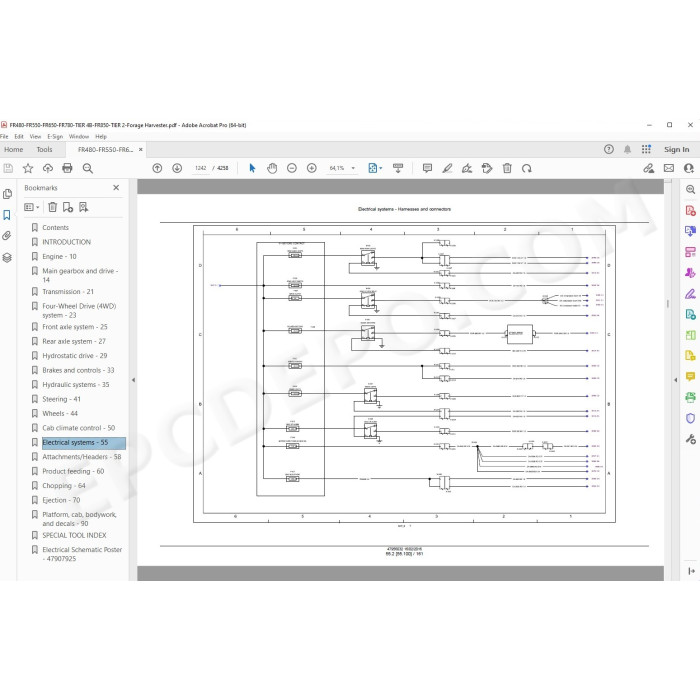700x700 pixels.
Task: Add a comment sticky note
Action: point(427,168)
